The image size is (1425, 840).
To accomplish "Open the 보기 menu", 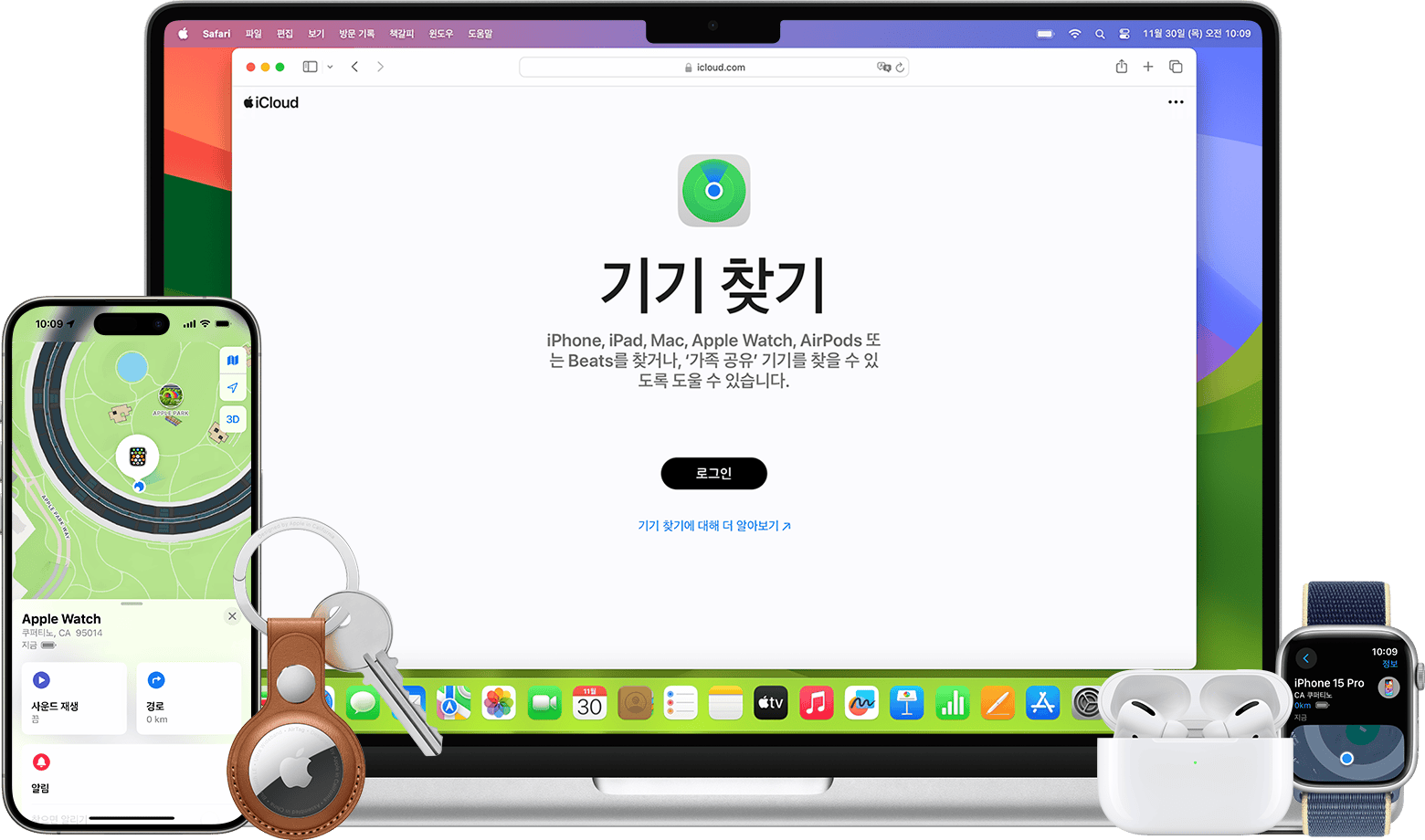I will 316,34.
